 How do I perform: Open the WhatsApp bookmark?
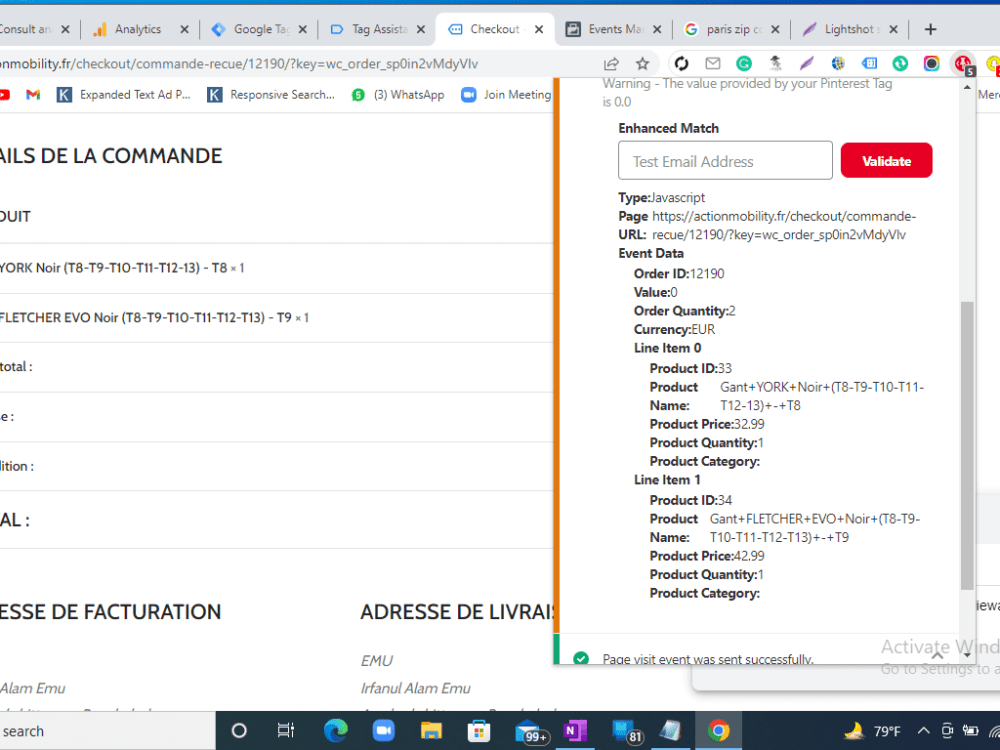pos(398,95)
